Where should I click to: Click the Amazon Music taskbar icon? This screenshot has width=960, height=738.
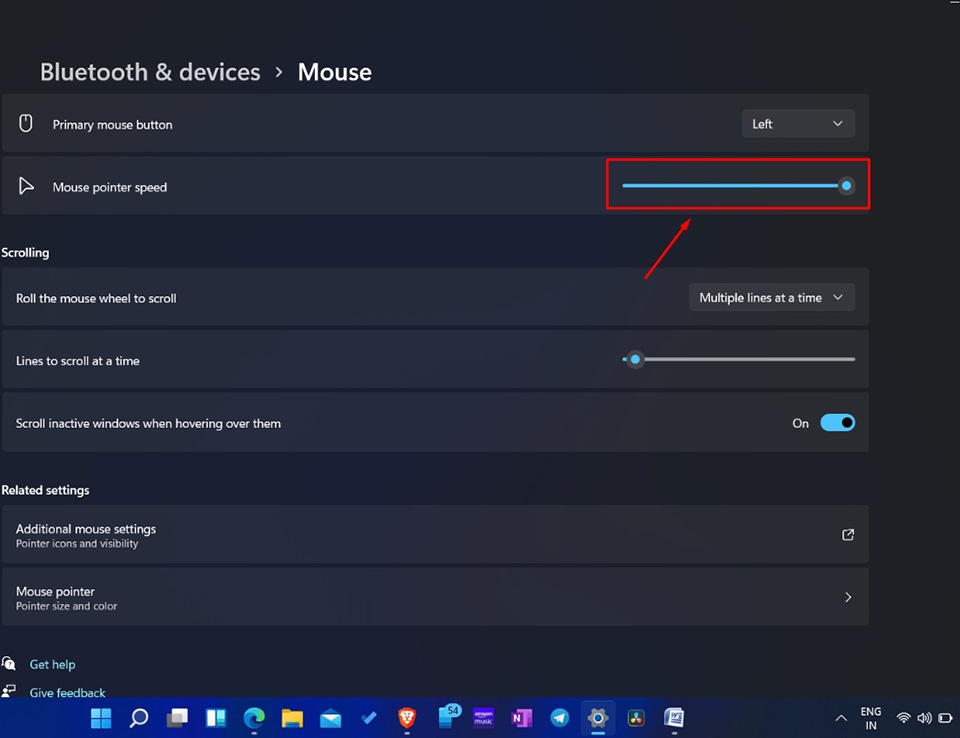(484, 717)
